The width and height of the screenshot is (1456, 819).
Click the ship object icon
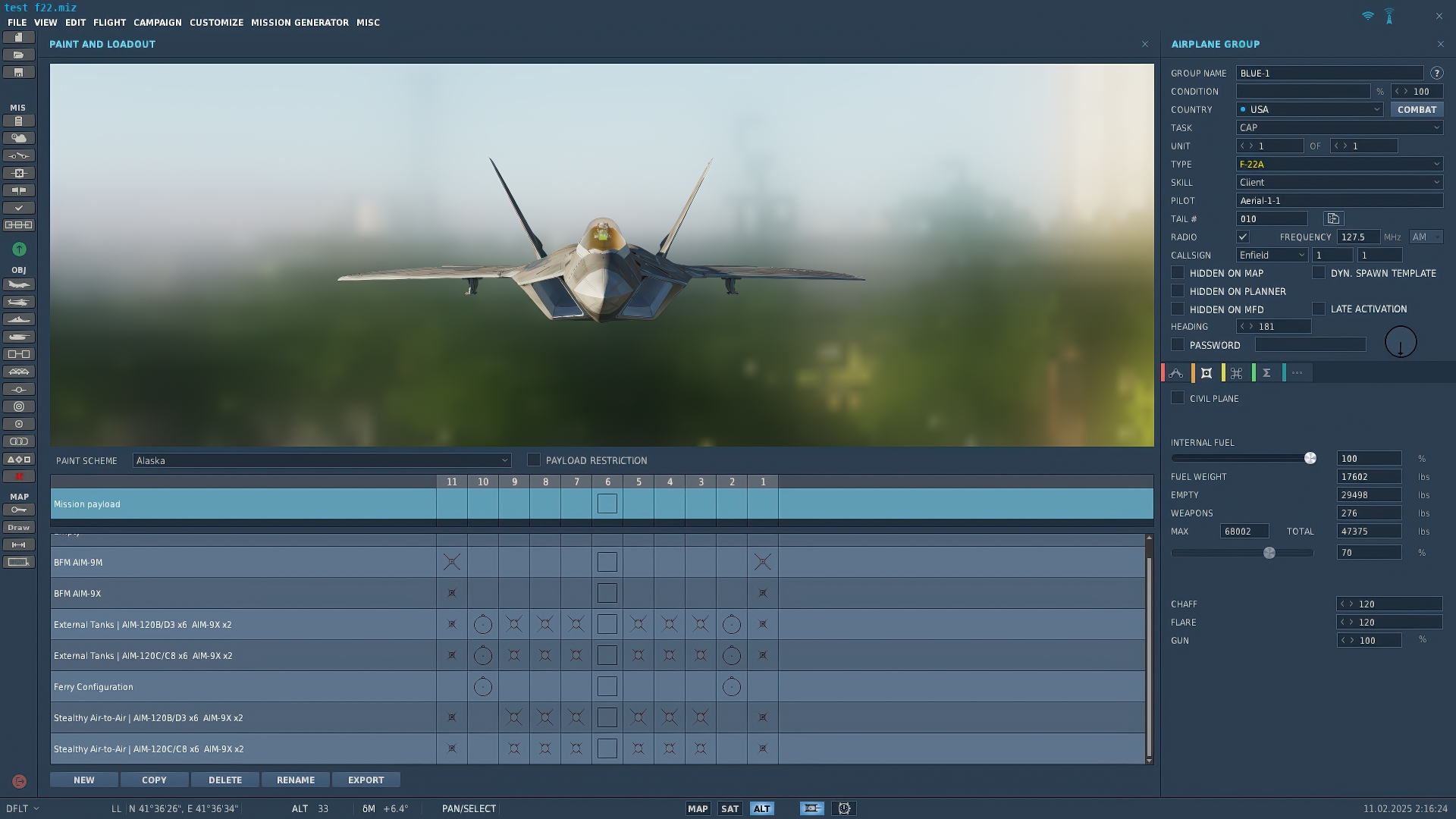tap(19, 319)
